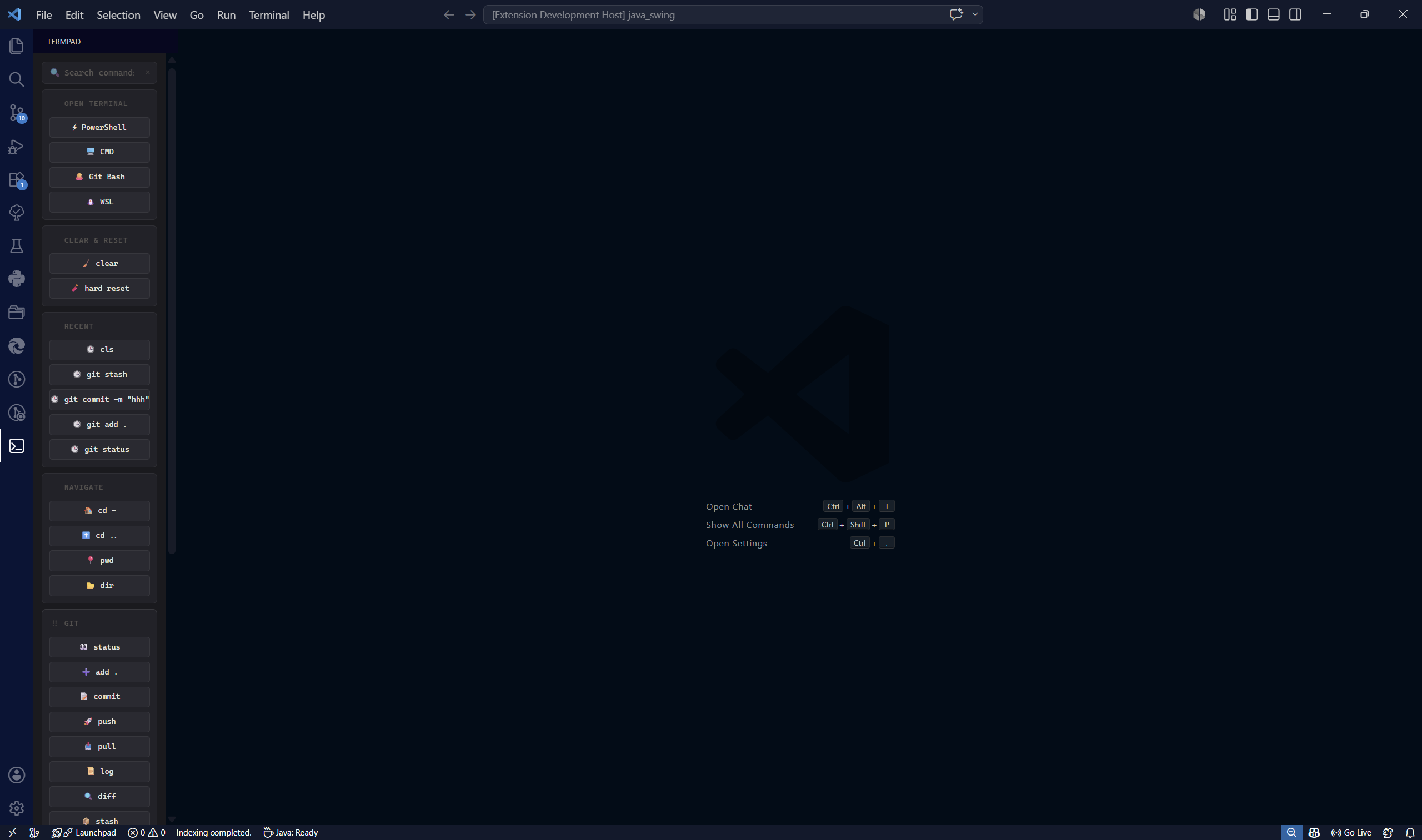Click the Go Back arrow
Viewport: 1422px width, 840px height.
448,15
